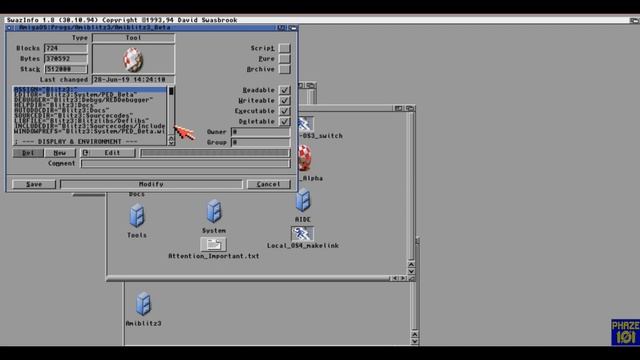Click drawer window horizontal scroll right arrow

(x=403, y=278)
